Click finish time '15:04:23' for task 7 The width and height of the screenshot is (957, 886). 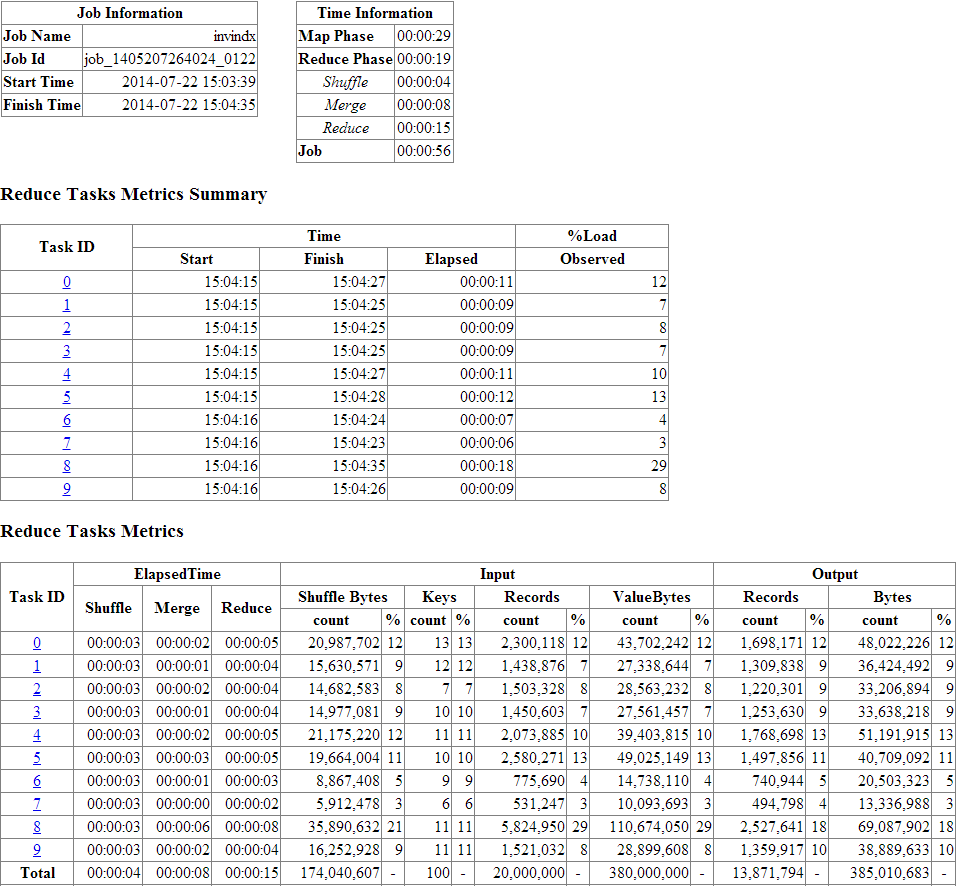359,443
